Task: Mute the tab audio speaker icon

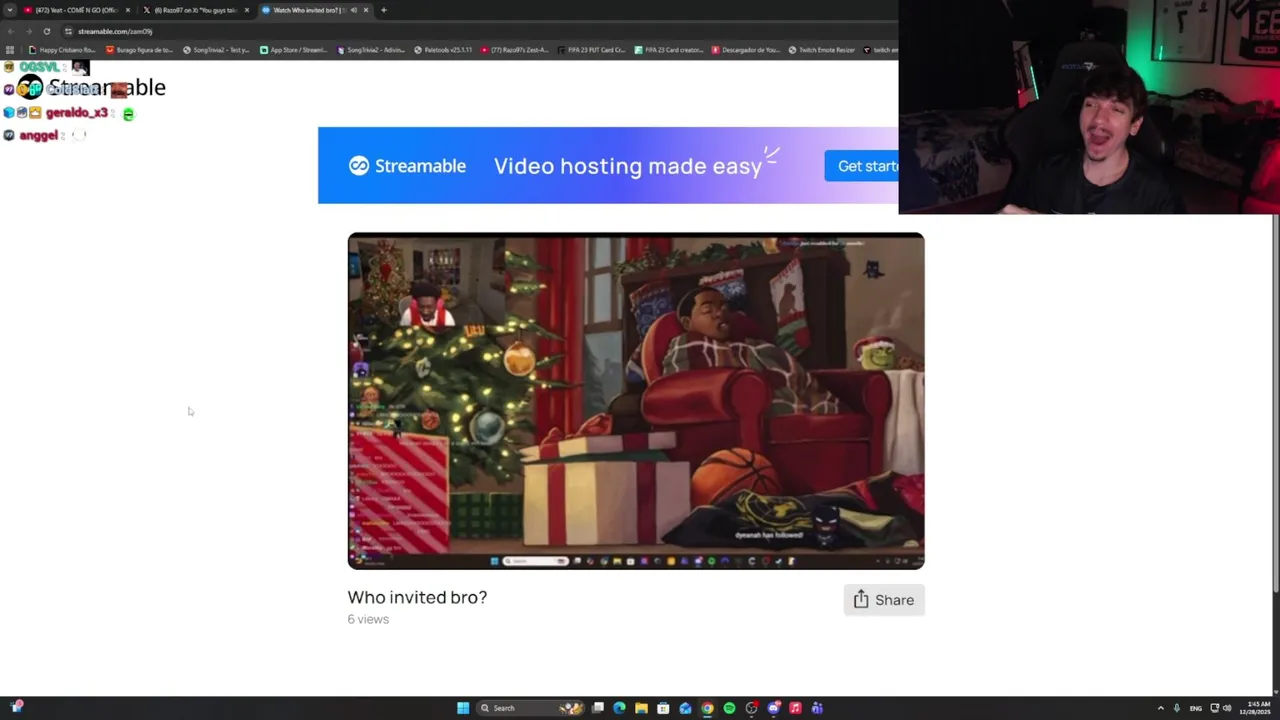Action: click(x=353, y=10)
